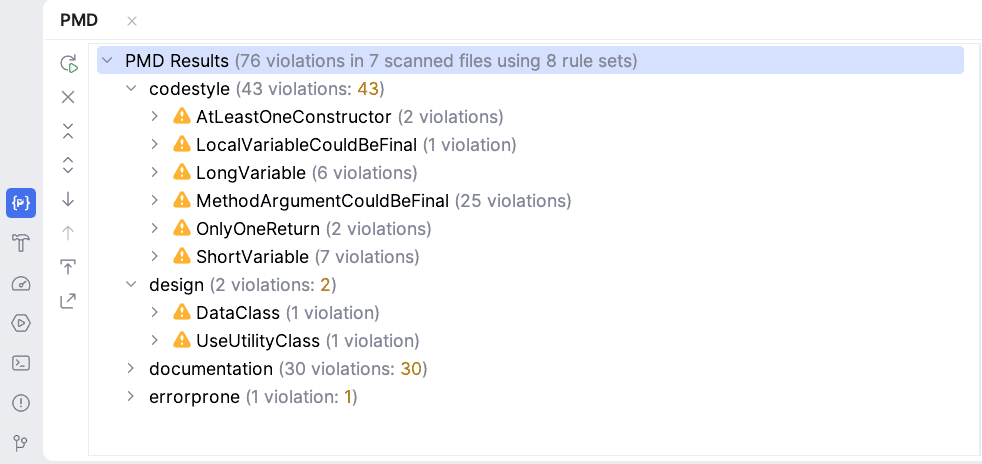
Task: Close the PMD tab
Action: (x=132, y=21)
